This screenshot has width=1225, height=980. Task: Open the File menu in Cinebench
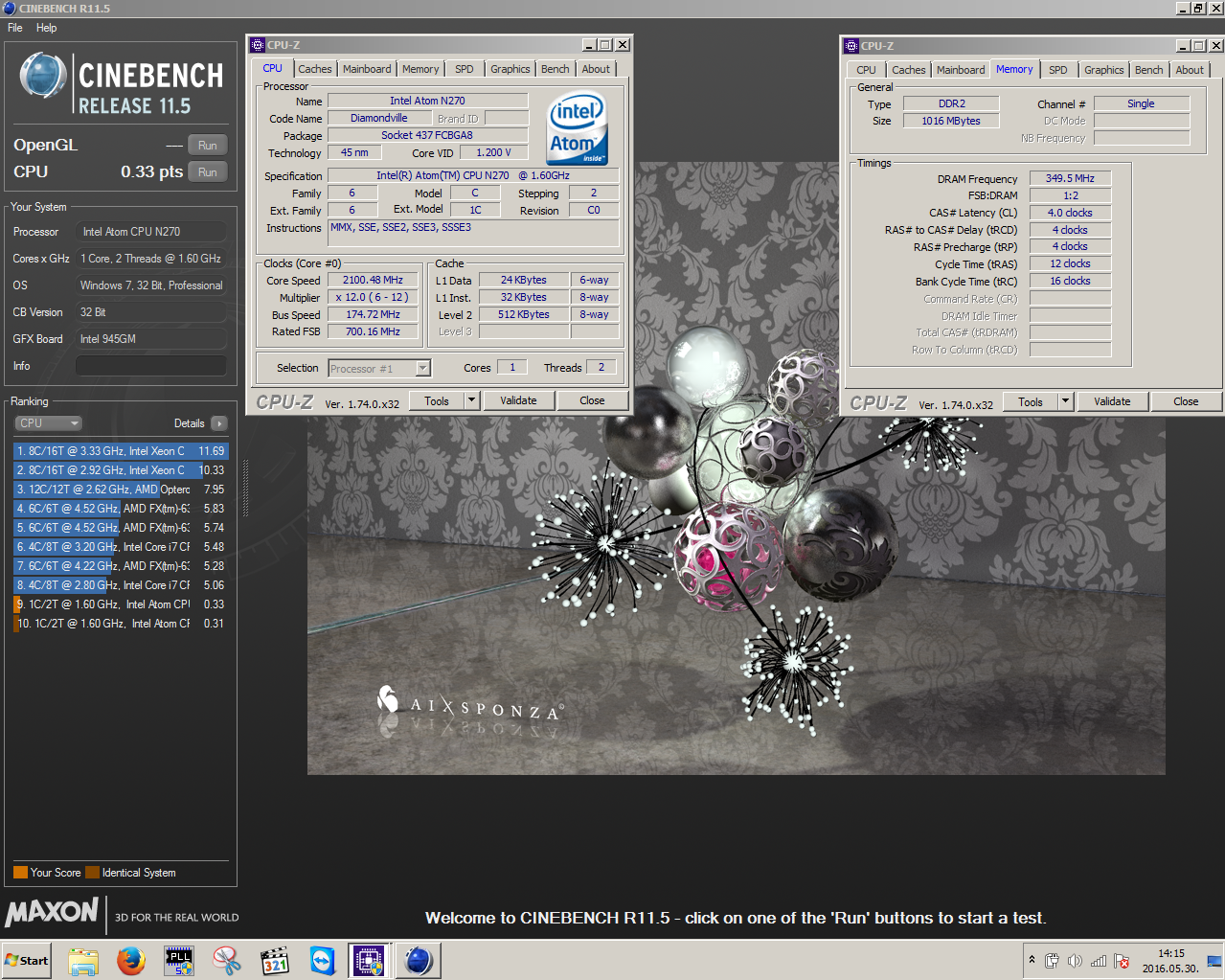coord(15,28)
